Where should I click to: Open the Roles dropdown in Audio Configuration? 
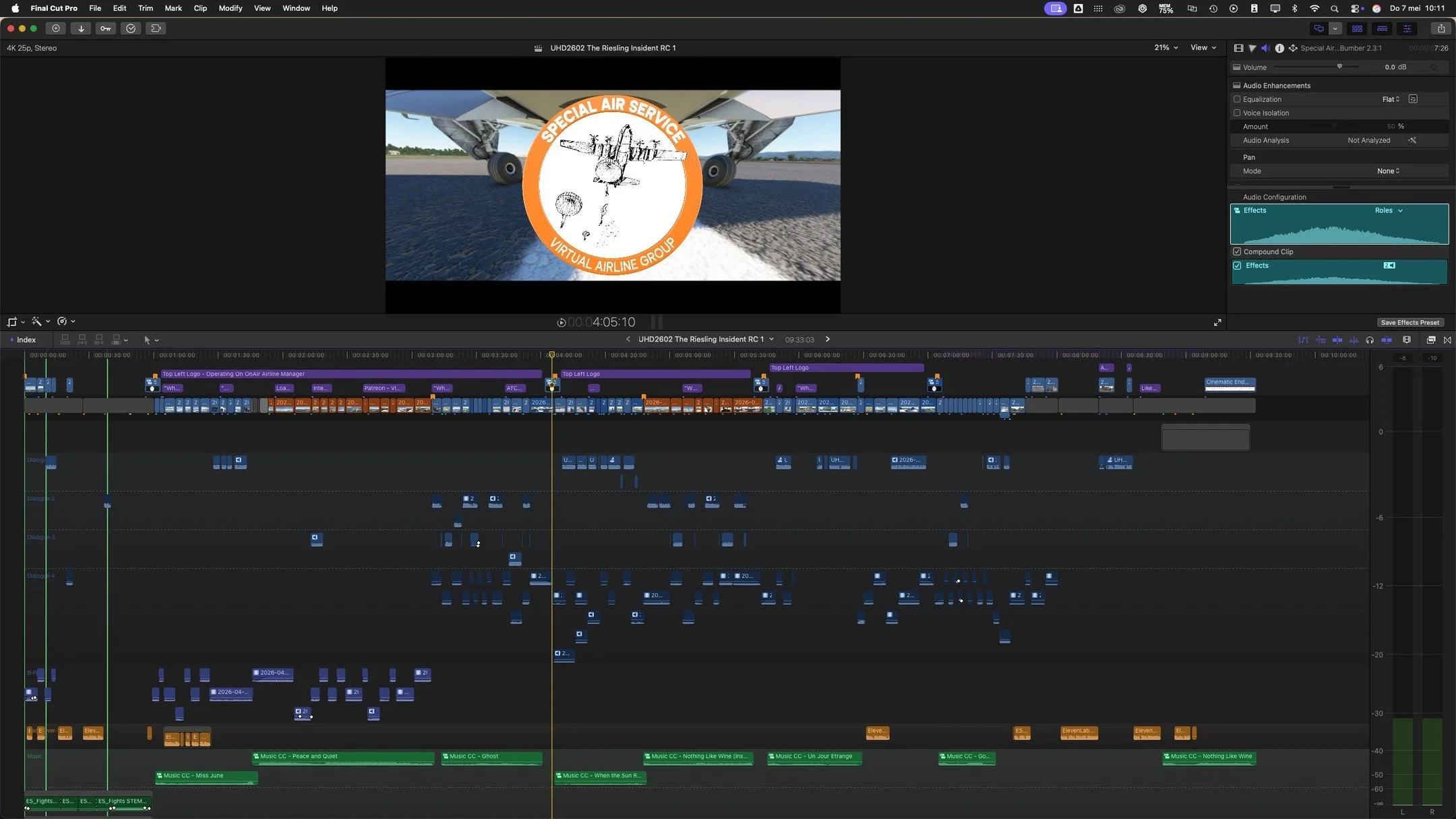coord(1389,210)
